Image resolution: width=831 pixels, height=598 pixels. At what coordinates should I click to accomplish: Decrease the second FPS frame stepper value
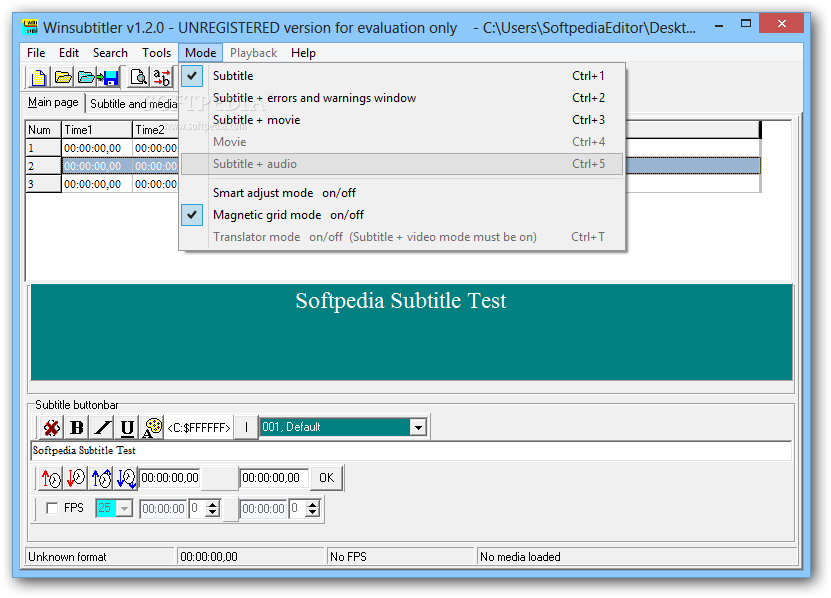click(313, 513)
